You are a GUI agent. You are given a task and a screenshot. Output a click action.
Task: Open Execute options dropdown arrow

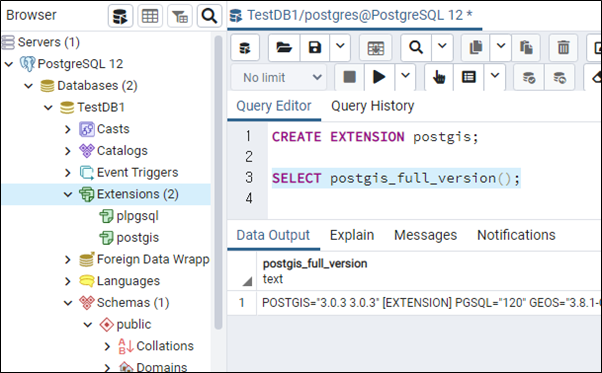[405, 77]
